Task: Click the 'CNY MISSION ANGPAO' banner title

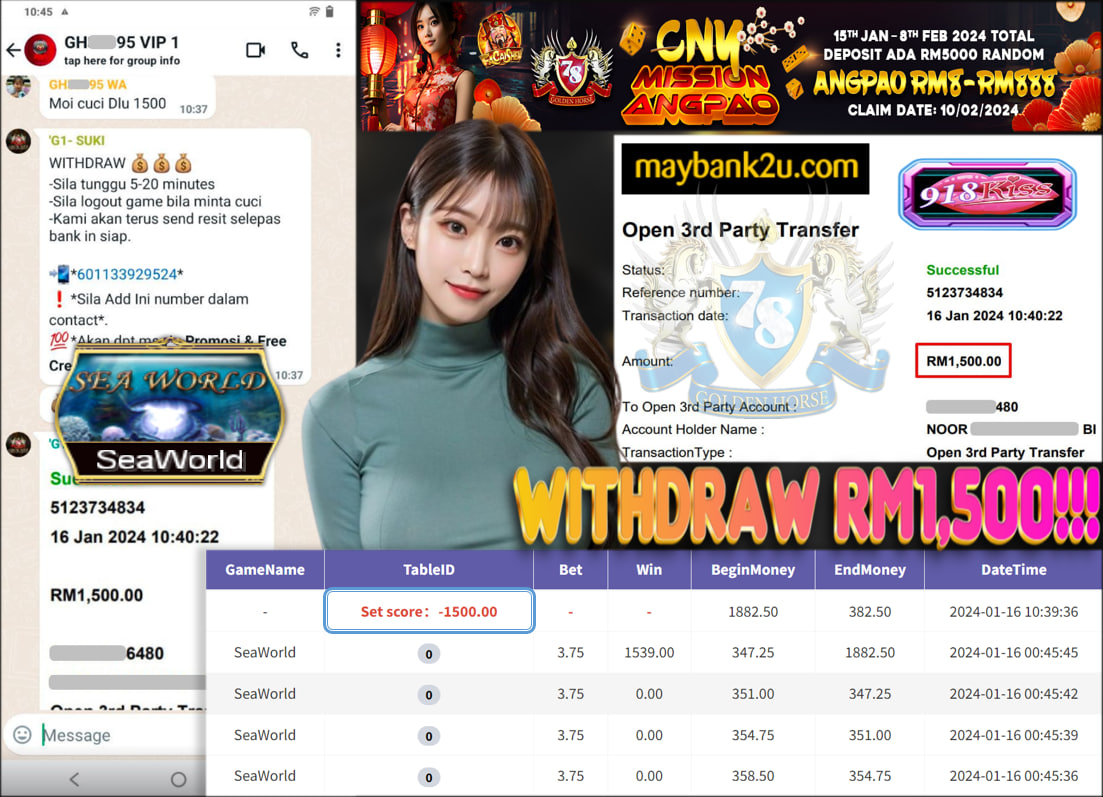Action: (x=702, y=70)
